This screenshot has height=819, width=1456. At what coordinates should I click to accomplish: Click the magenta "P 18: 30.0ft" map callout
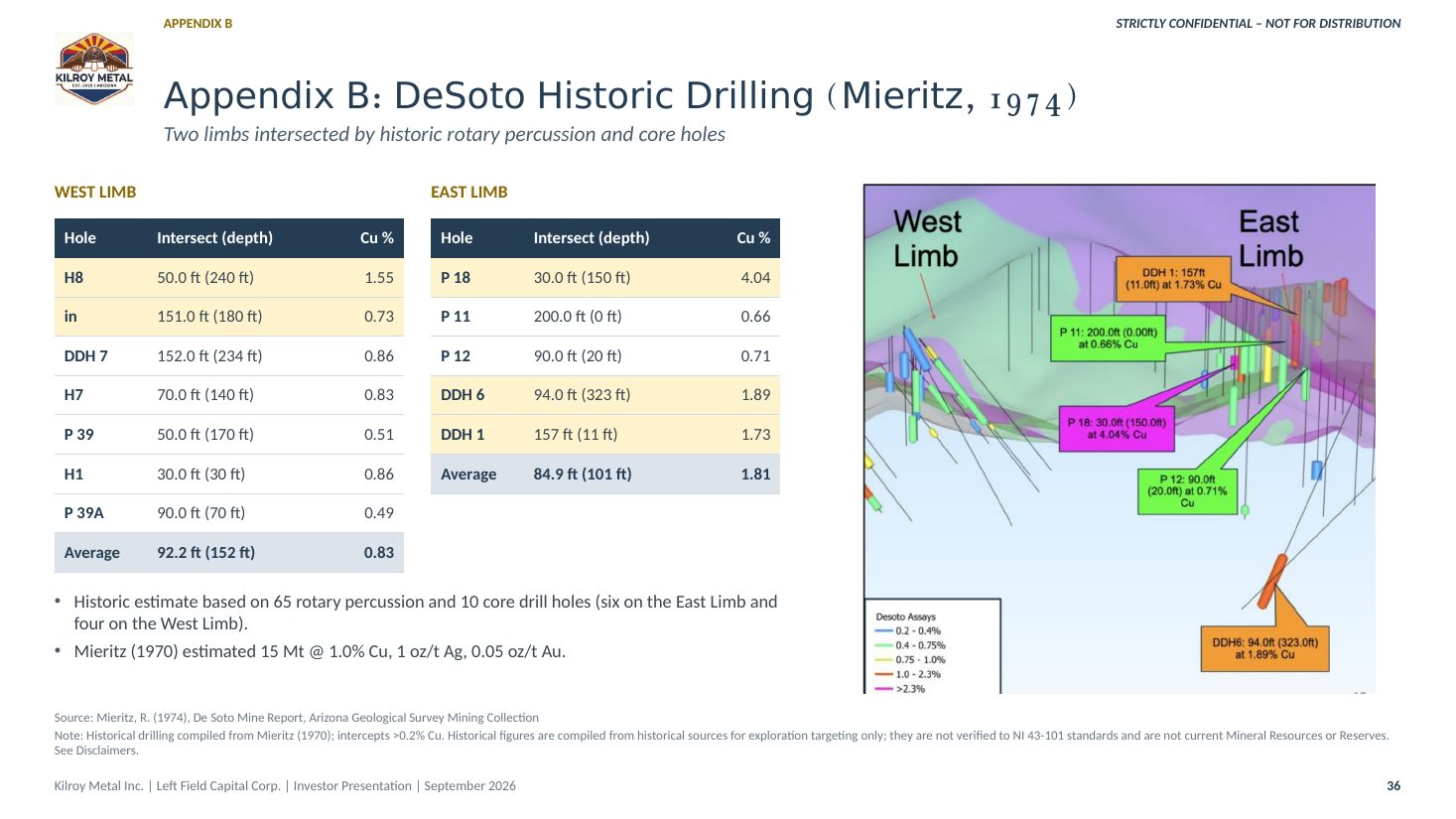1117,429
